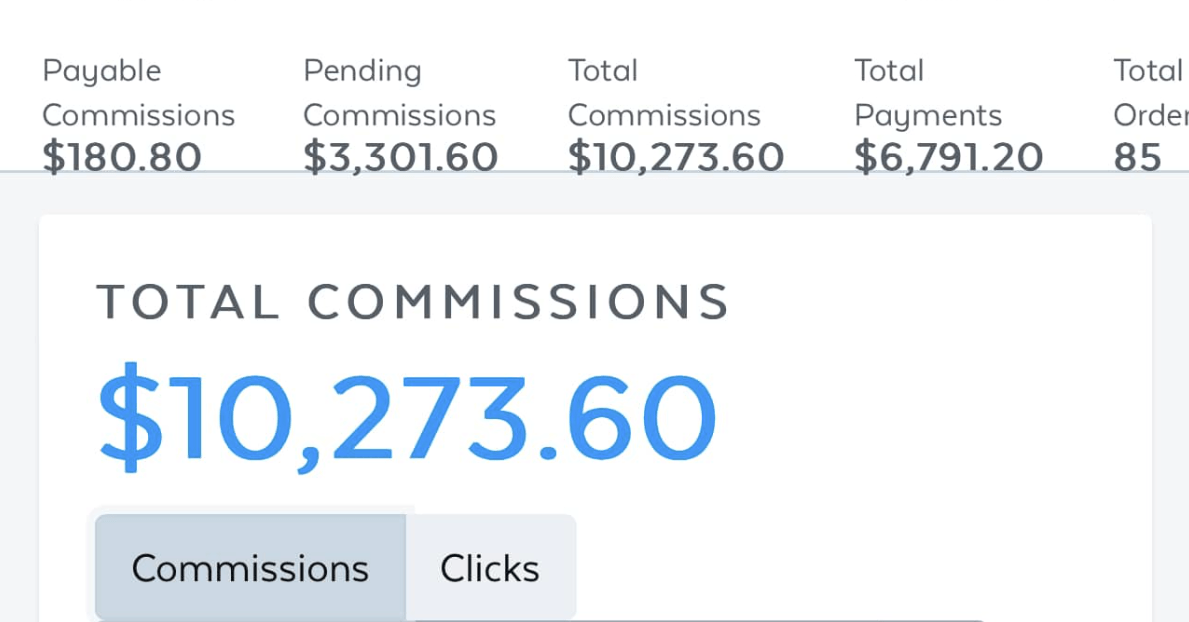The image size is (1189, 622).
Task: Select the $3,301.60 pending amount
Action: [400, 157]
